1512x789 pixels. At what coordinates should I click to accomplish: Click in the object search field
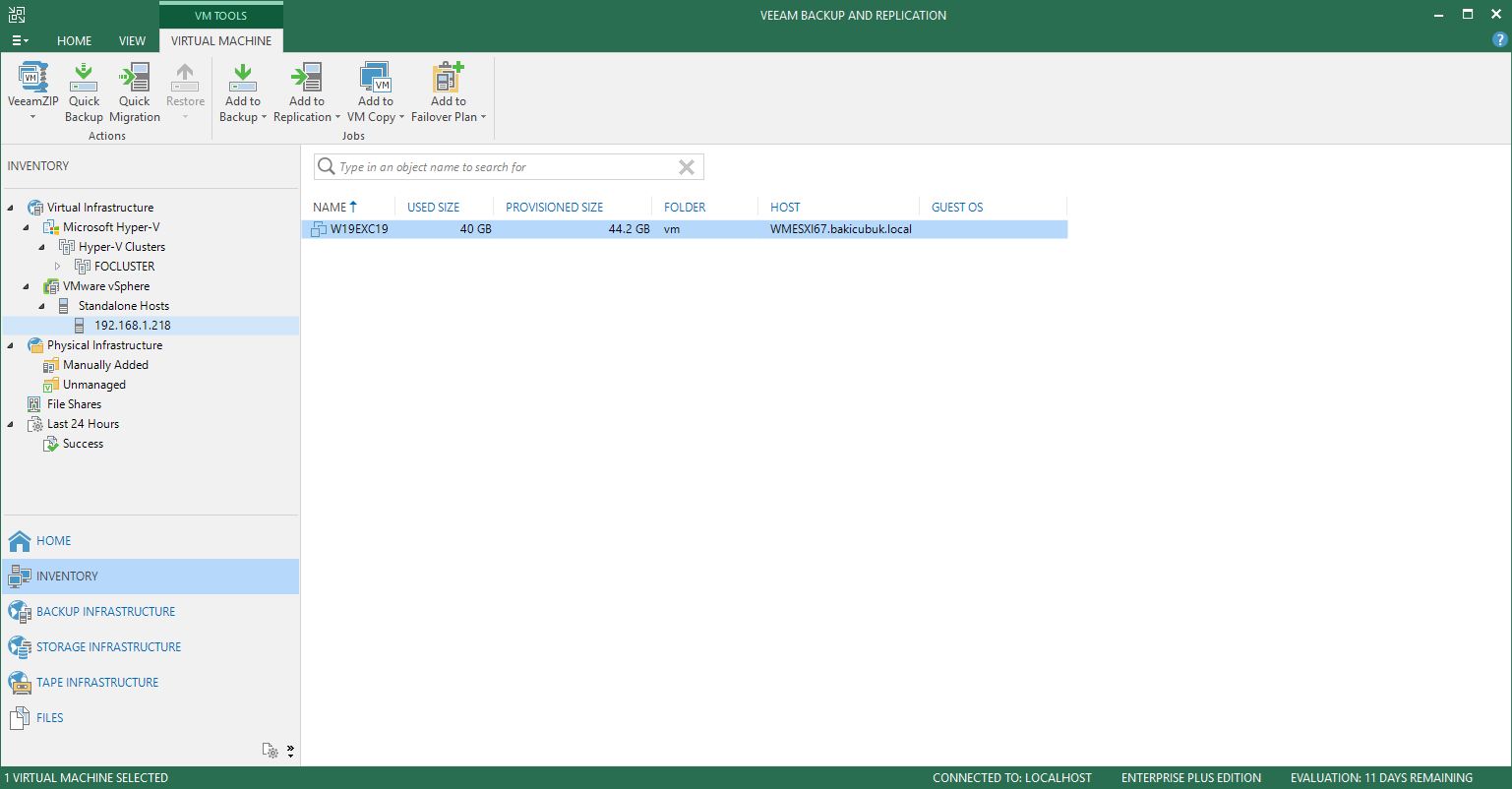tap(507, 167)
